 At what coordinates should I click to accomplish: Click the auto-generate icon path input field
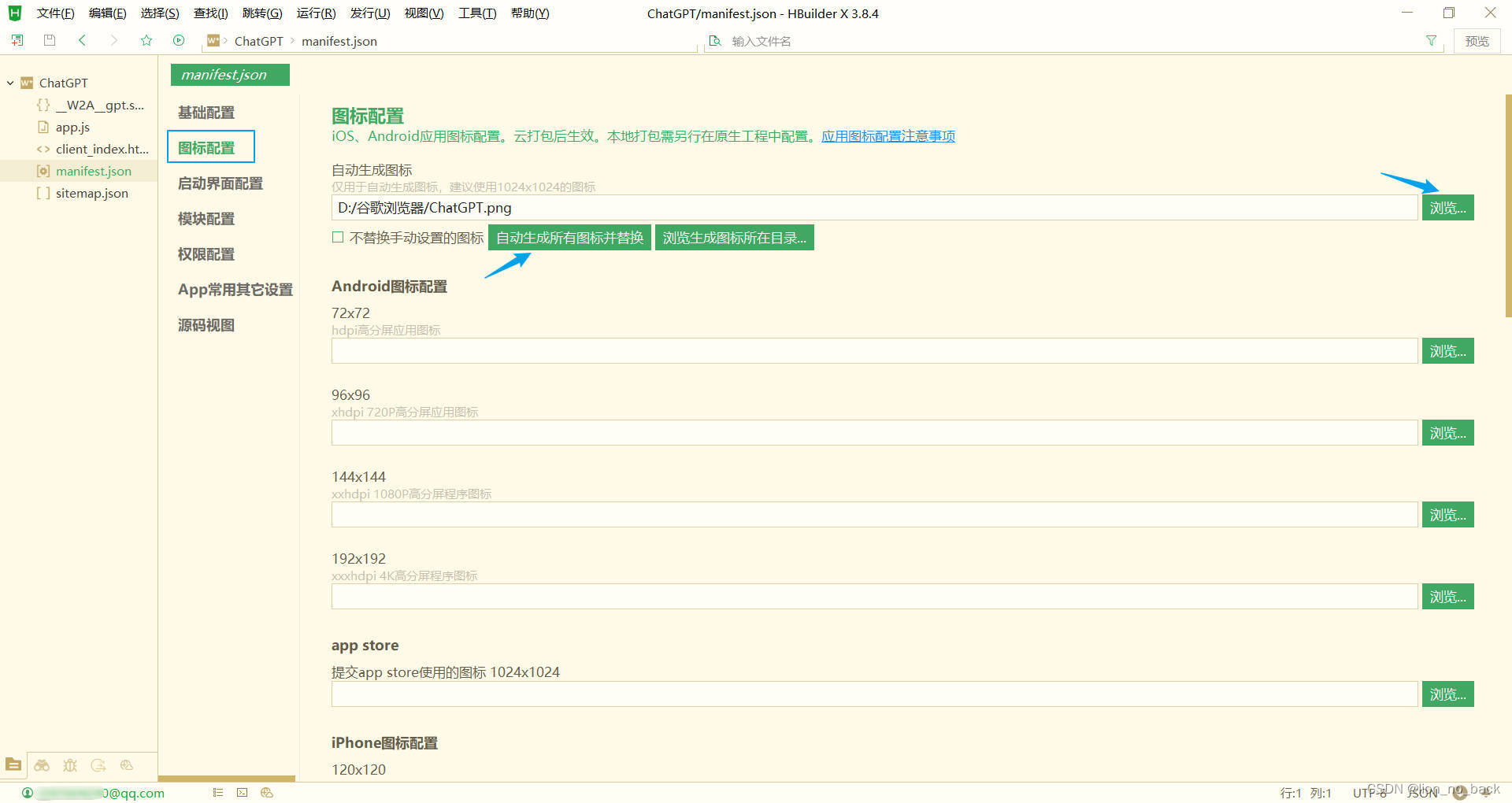(x=874, y=208)
